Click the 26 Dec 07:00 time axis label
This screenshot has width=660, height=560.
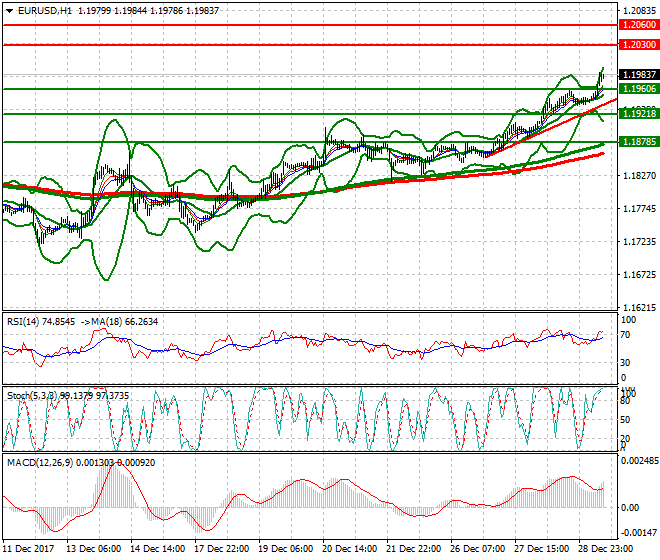coord(477,549)
